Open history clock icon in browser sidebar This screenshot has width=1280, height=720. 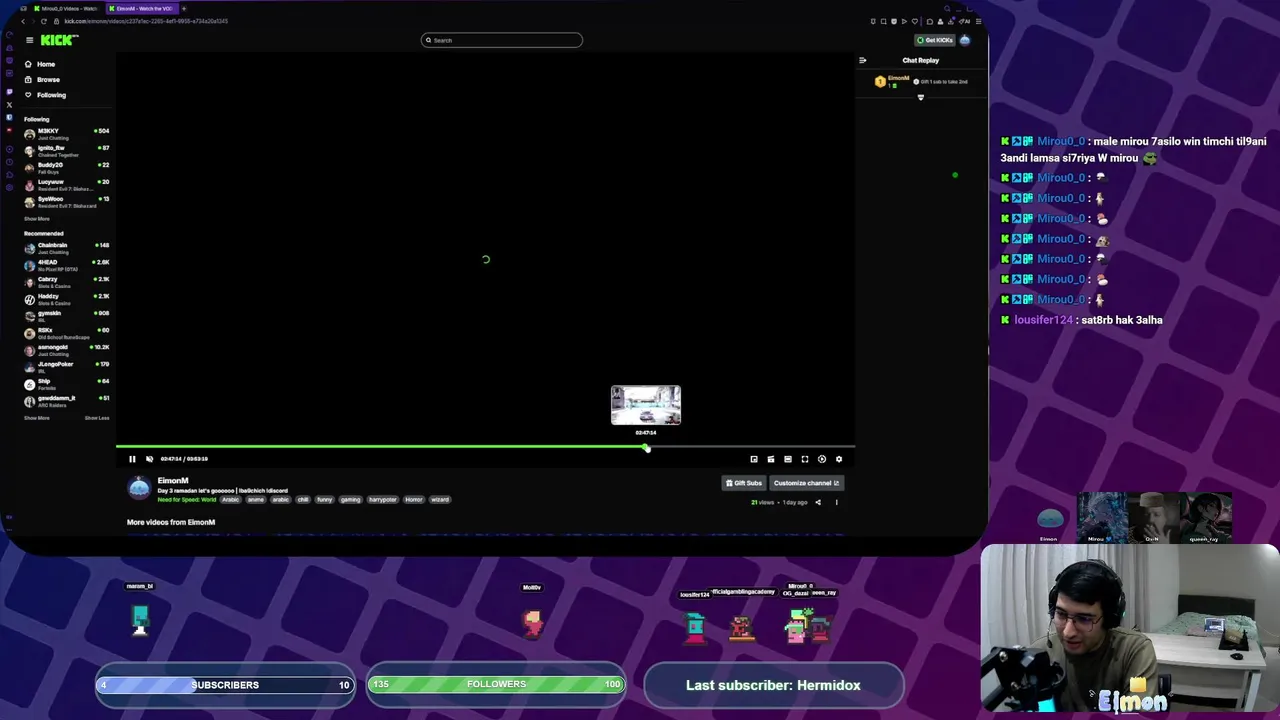coord(9,160)
